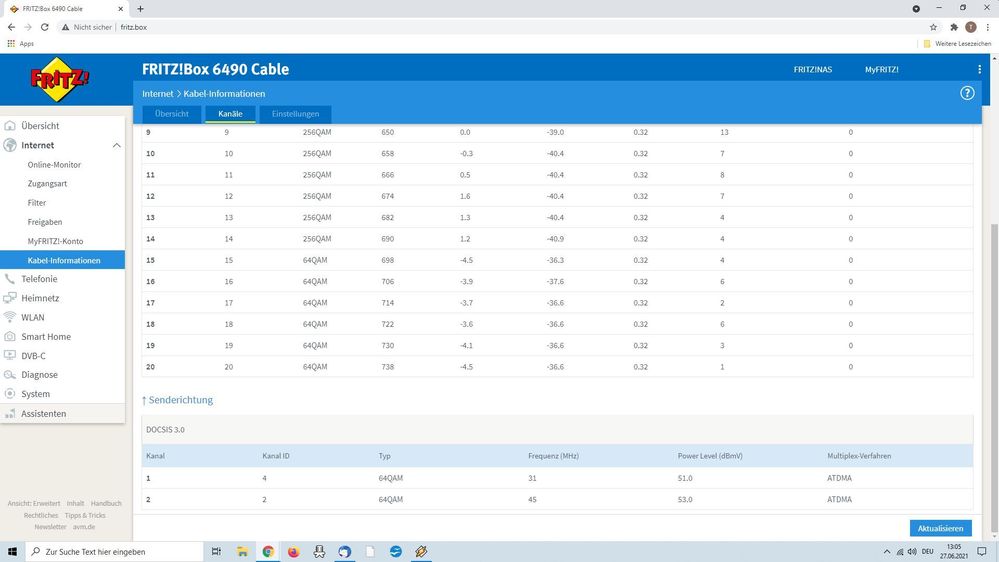This screenshot has width=999, height=562.
Task: Open Firefox from taskbar
Action: click(293, 552)
